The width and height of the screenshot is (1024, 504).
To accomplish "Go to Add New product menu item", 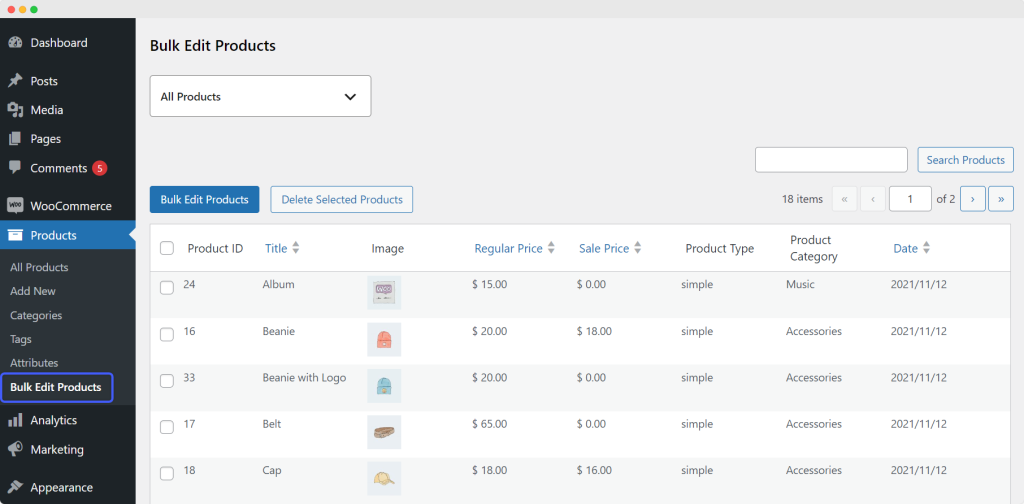I will [33, 291].
